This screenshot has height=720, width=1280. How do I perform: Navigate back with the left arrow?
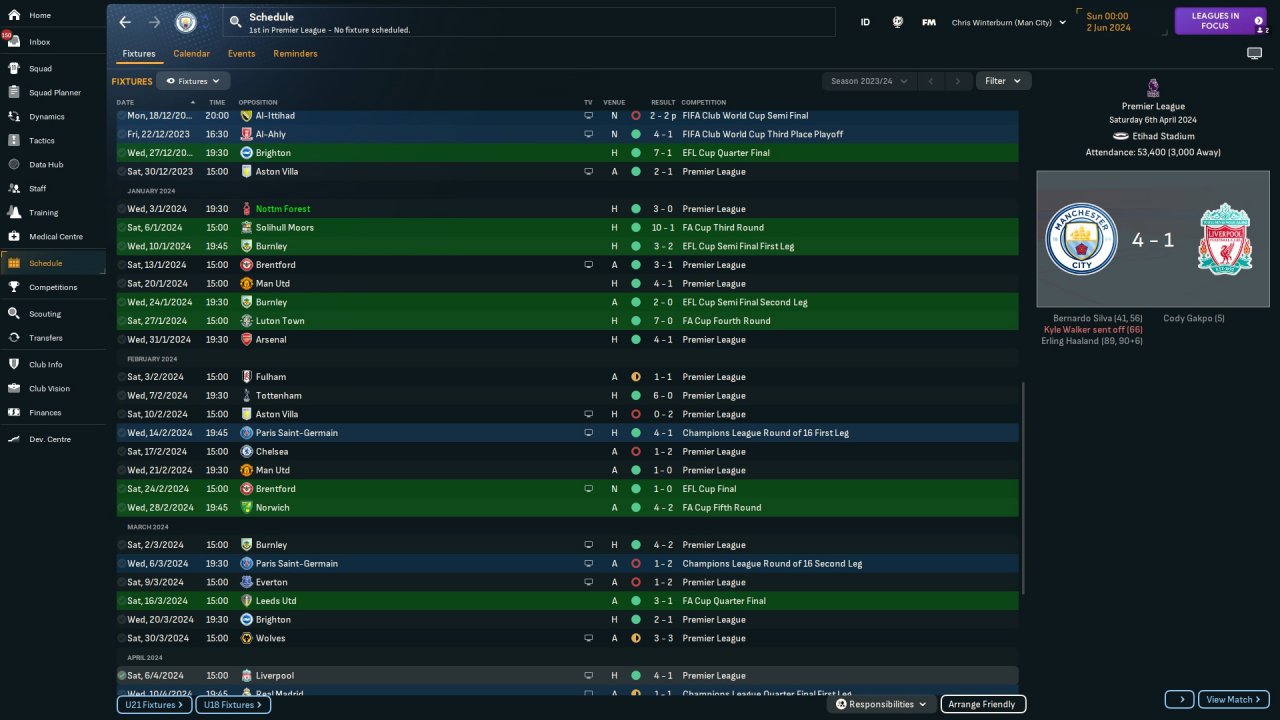point(125,22)
